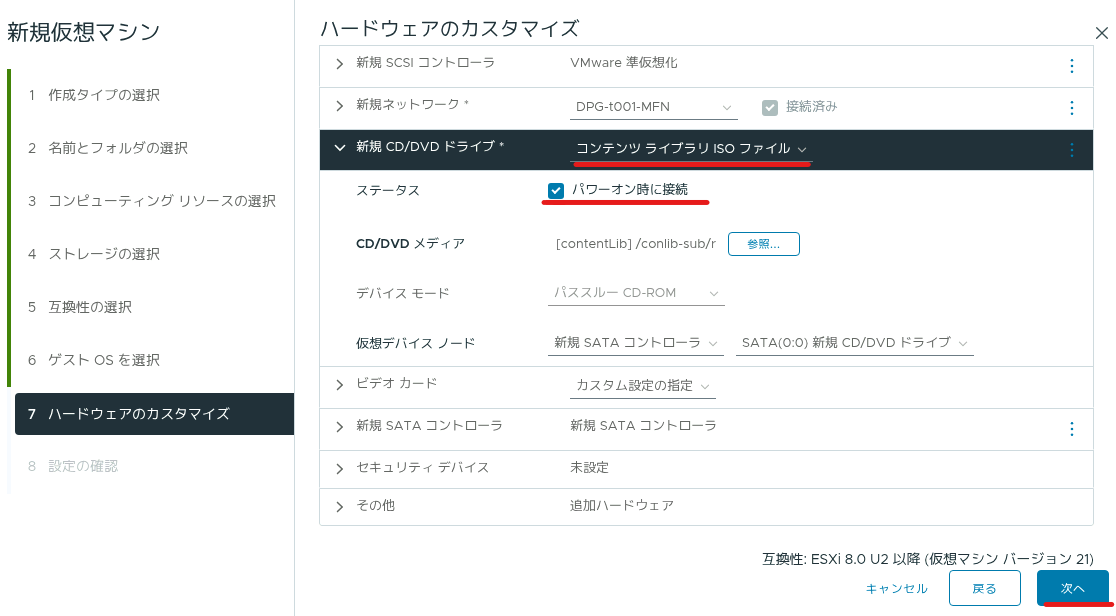Expand the 新規 SATA コントローラ section chevron

[339, 427]
